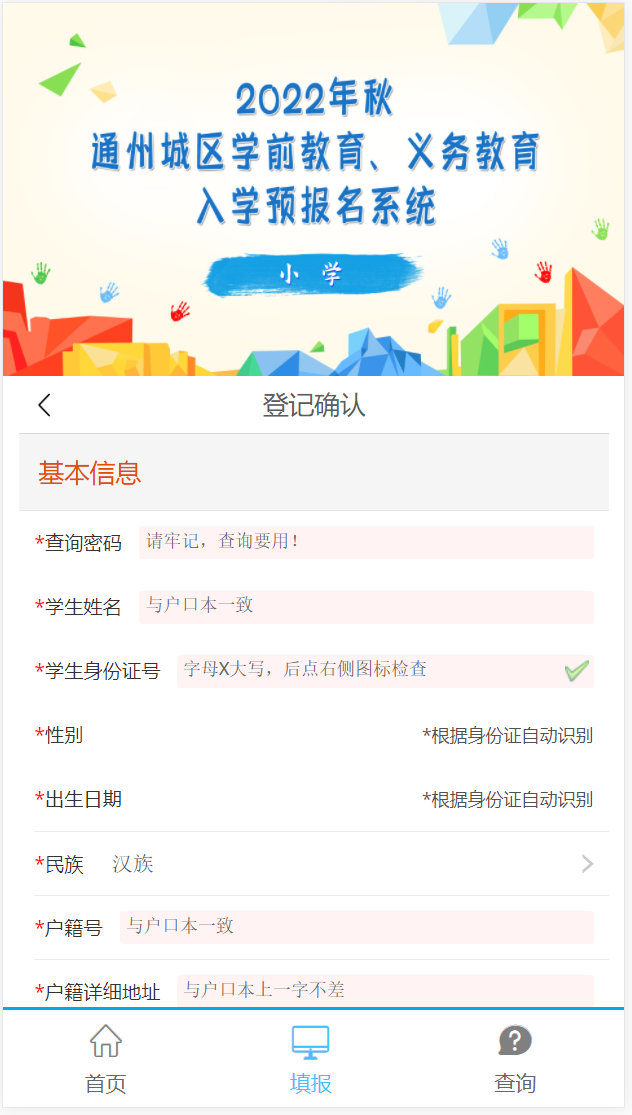Open the 首页 home icon
Screen dimensions: 632x1115
pyautogui.click(x=105, y=1041)
